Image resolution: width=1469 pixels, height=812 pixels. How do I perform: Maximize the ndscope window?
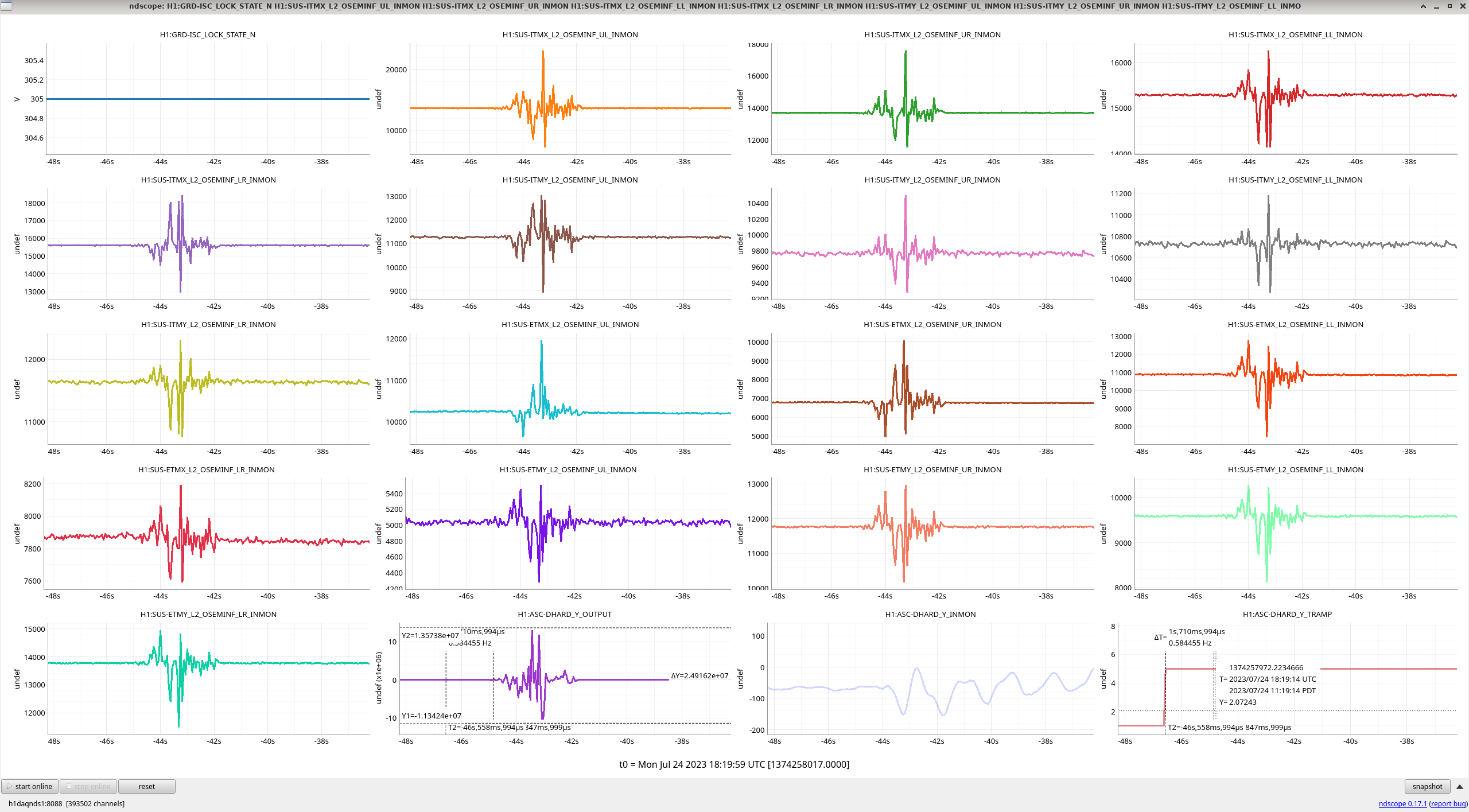1449,6
